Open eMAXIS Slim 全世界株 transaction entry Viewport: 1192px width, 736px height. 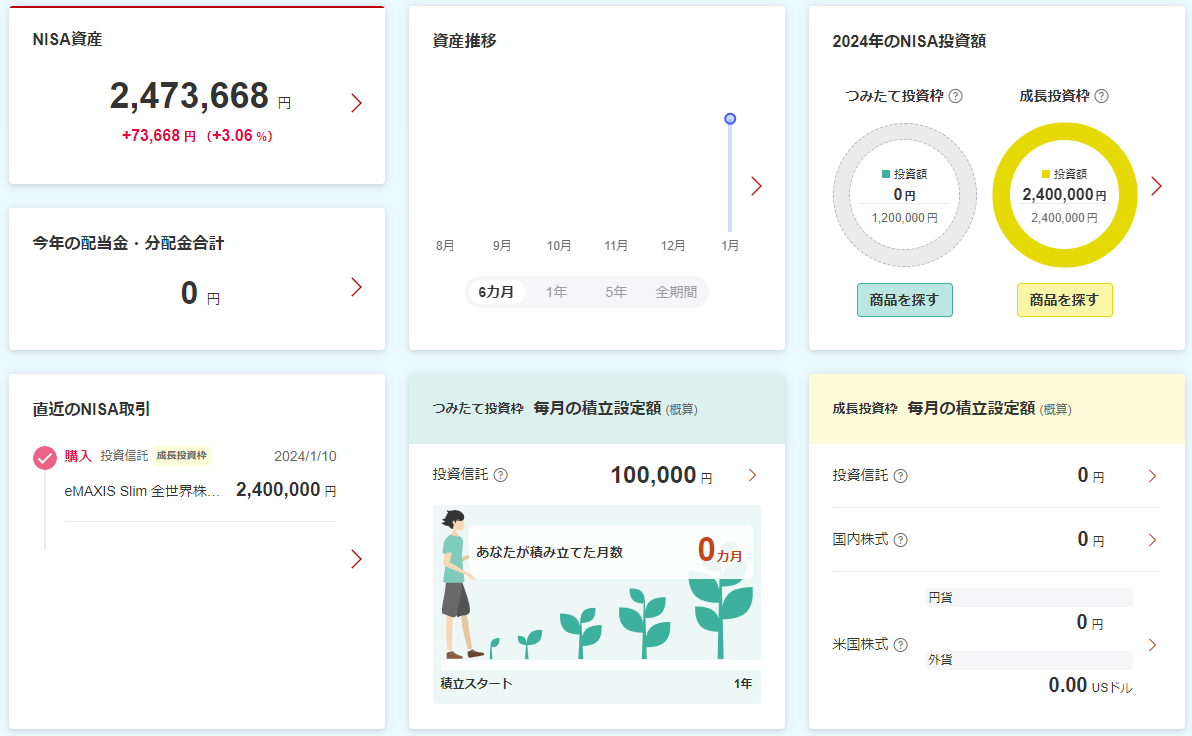click(201, 490)
